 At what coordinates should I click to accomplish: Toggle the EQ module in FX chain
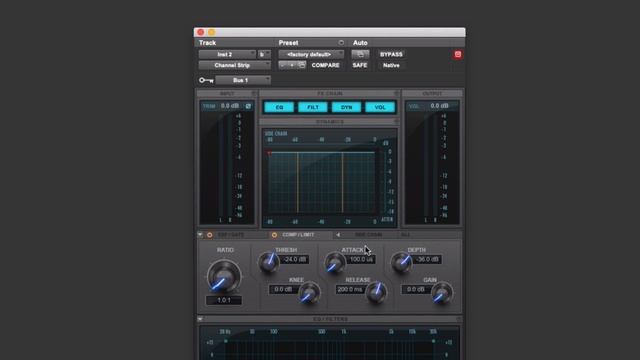coord(279,107)
